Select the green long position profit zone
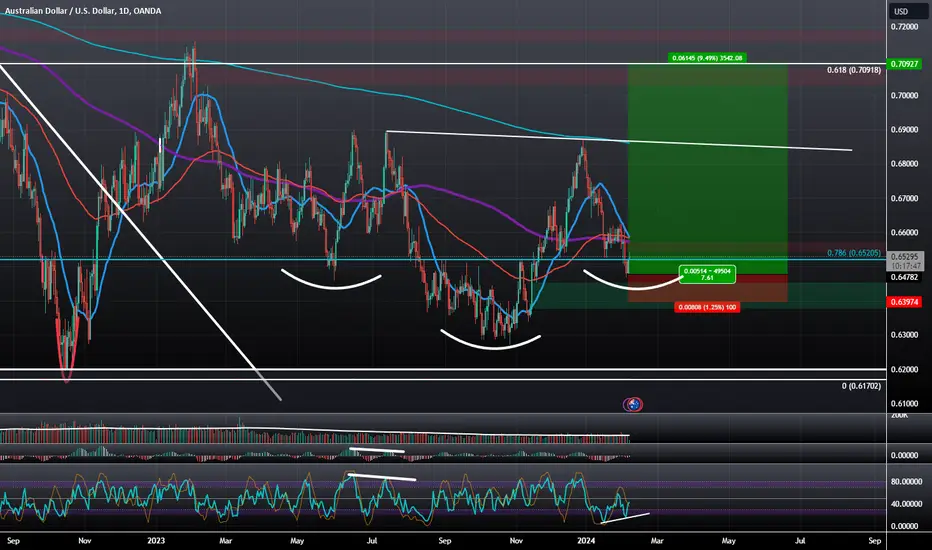The width and height of the screenshot is (932, 550). [x=708, y=169]
